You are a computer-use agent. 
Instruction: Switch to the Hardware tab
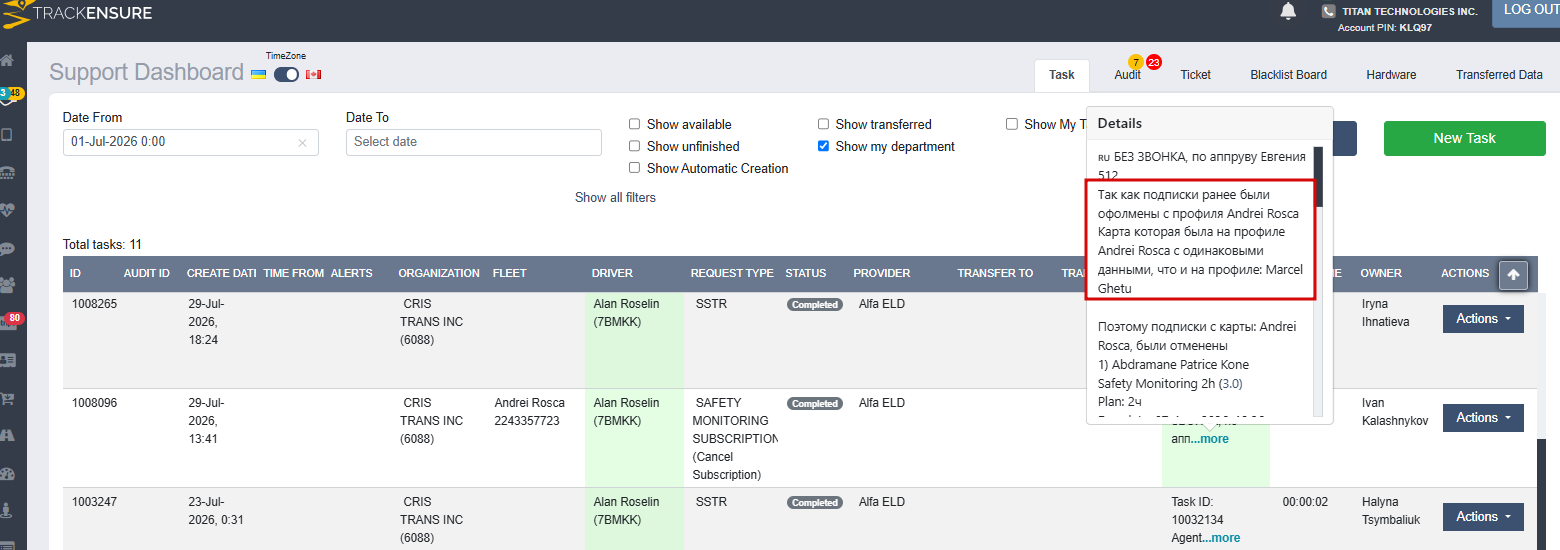pyautogui.click(x=1391, y=75)
